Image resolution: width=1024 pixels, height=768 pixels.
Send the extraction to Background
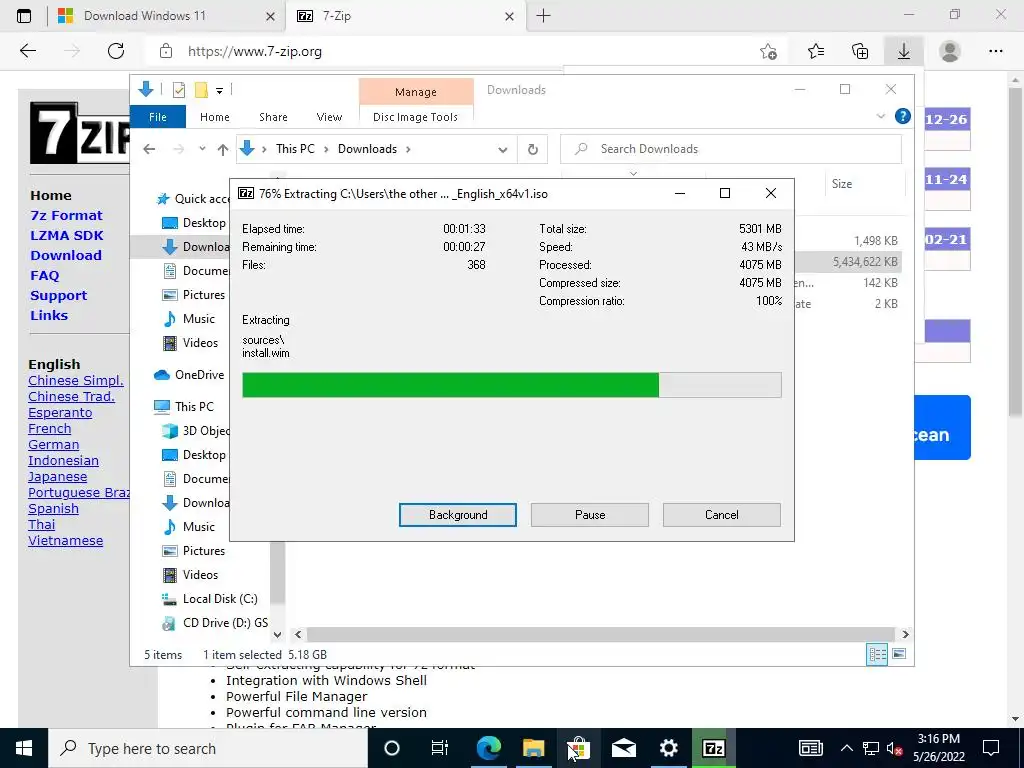(457, 515)
